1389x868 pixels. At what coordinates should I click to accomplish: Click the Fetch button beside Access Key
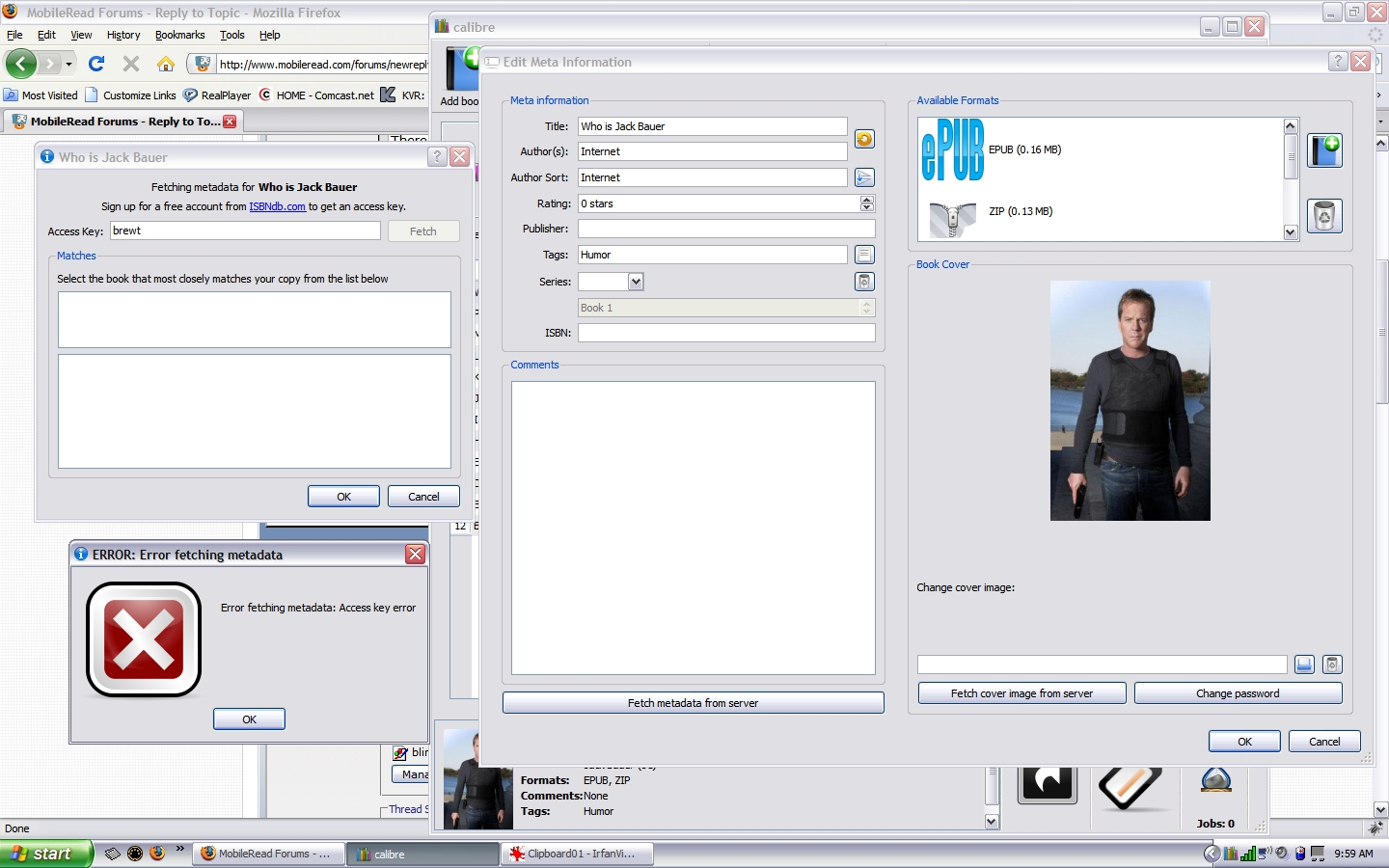[x=423, y=231]
